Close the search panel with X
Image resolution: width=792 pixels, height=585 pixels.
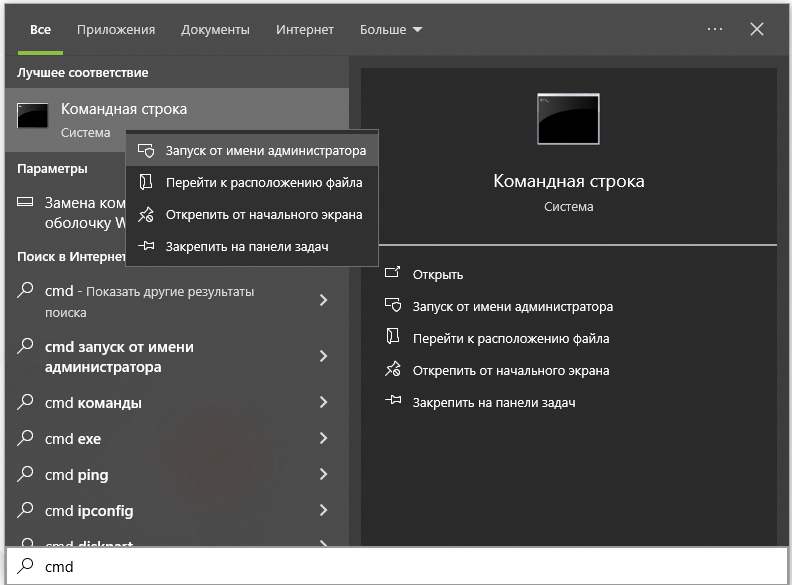[757, 29]
